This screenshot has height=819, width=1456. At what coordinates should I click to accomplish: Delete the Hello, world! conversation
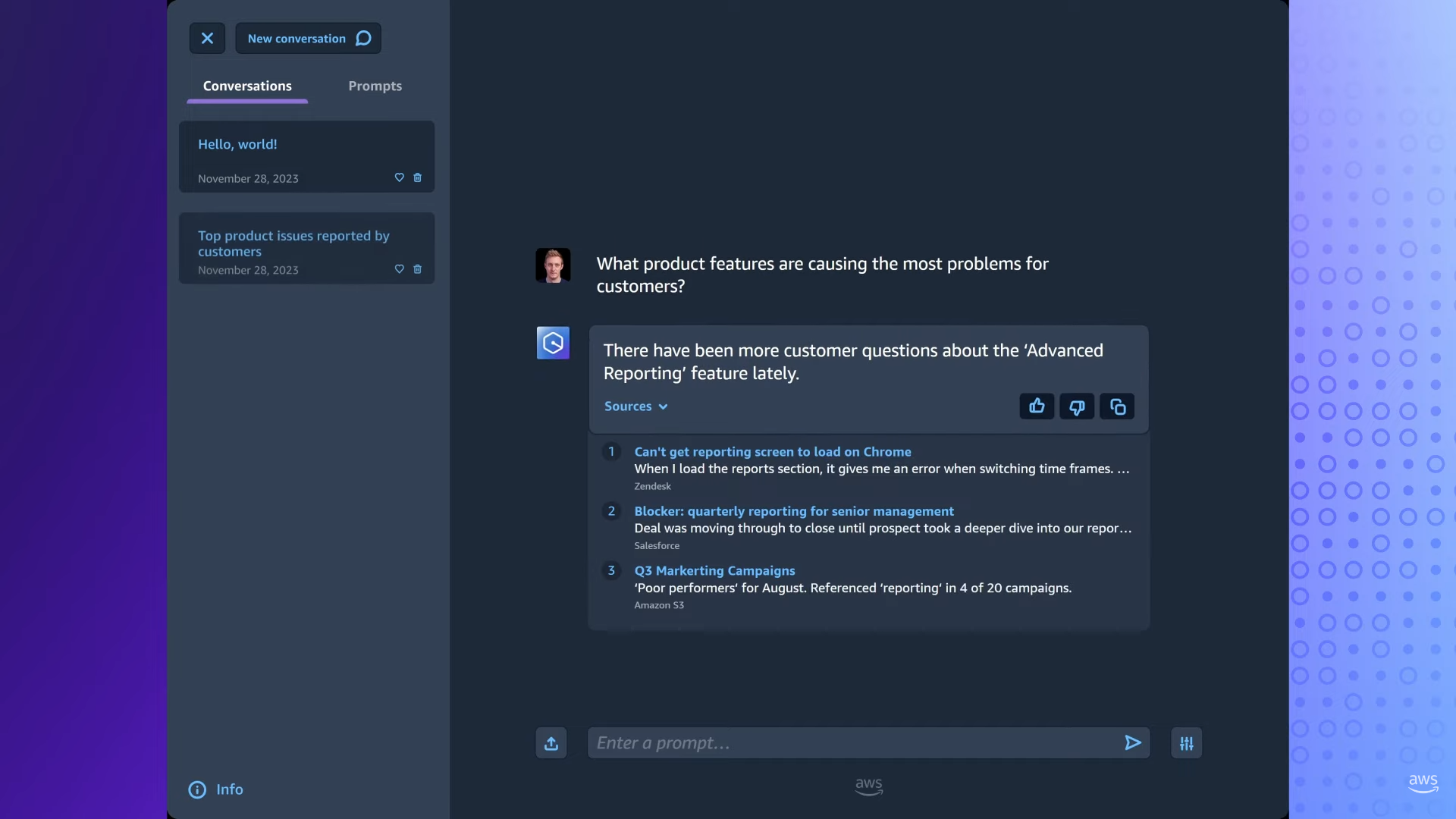417,177
